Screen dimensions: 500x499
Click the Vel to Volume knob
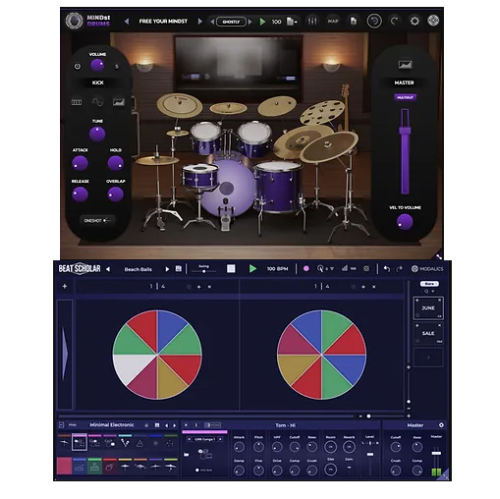pos(405,222)
